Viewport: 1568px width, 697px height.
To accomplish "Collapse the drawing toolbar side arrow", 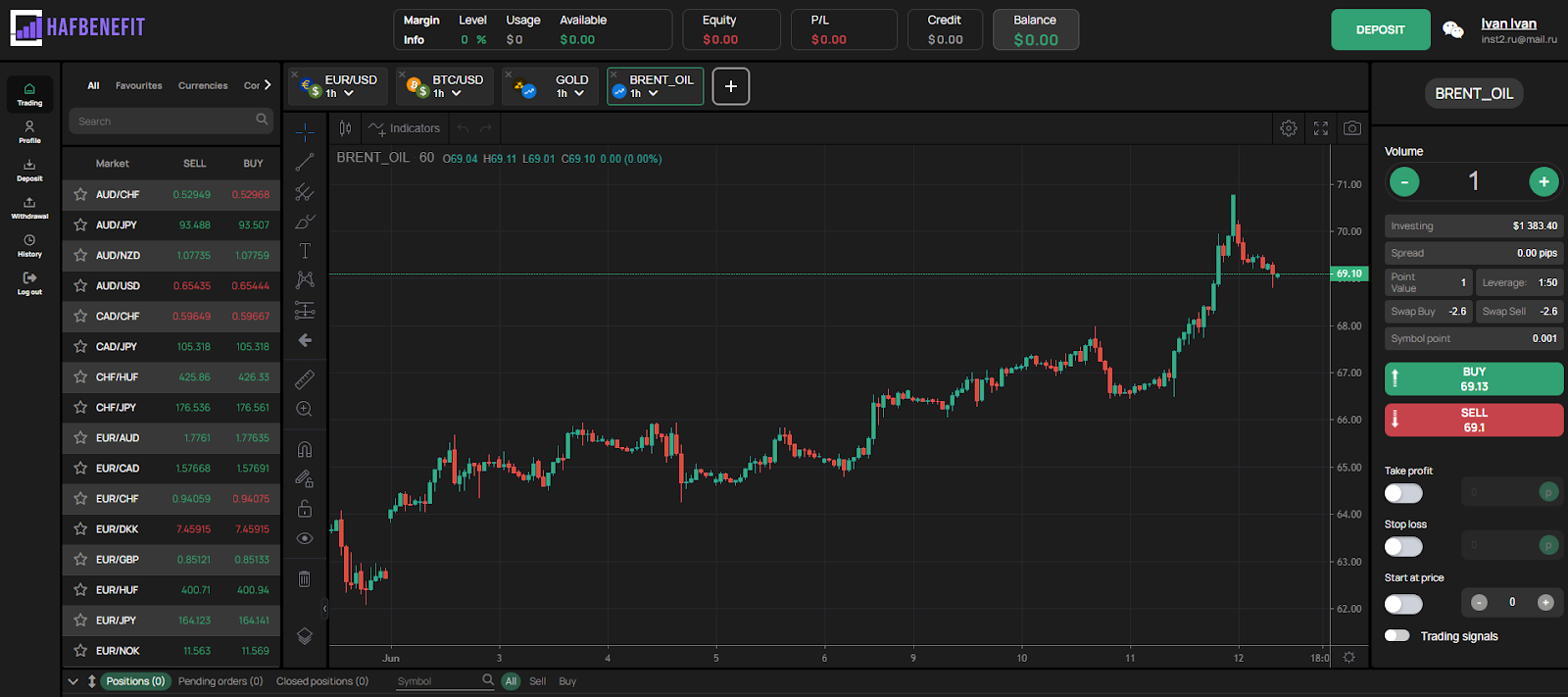I will (324, 609).
